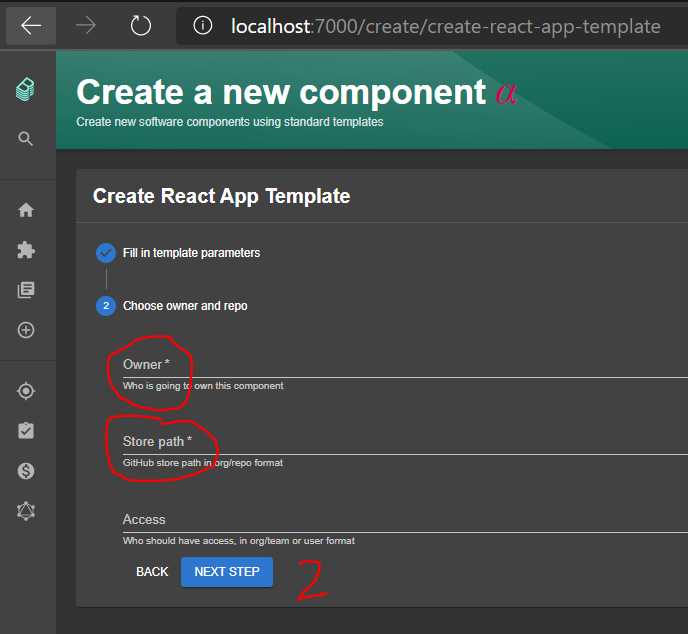Image resolution: width=688 pixels, height=634 pixels.
Task: Open cost insights dollar icon
Action: 26,471
